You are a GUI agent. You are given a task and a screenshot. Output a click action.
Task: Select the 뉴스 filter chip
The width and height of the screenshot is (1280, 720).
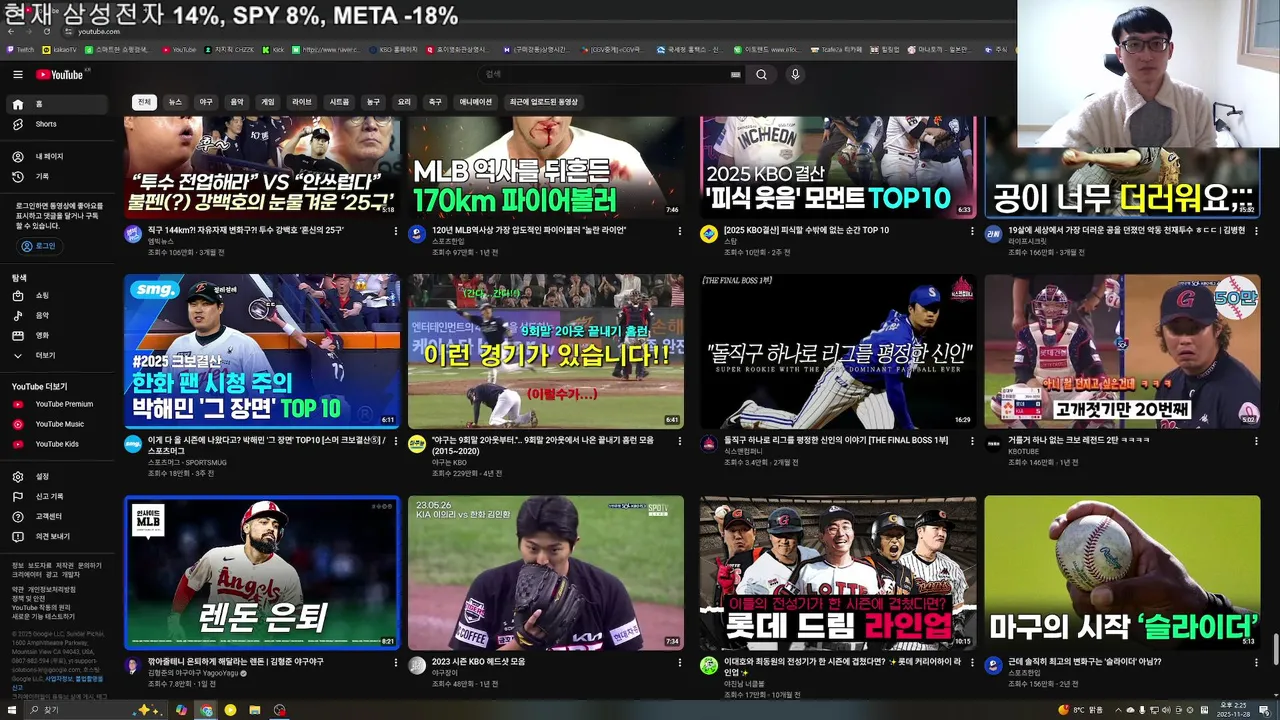(175, 102)
